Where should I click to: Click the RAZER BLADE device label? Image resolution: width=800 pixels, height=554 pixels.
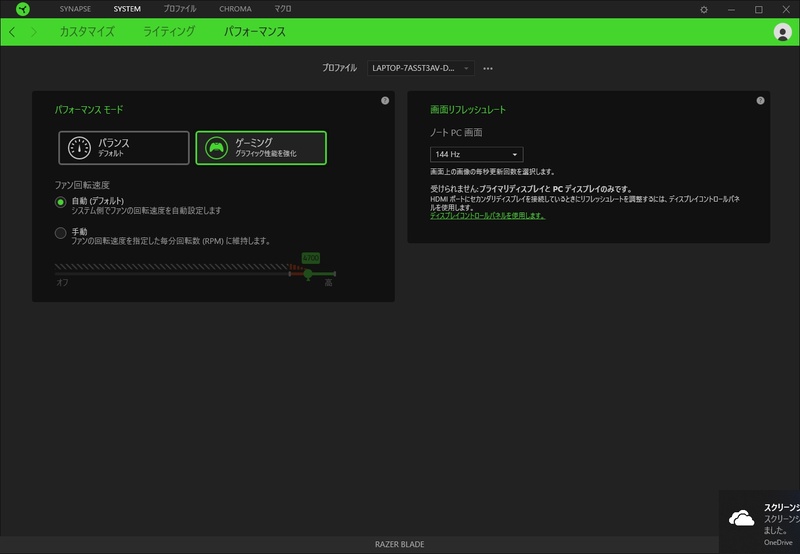tap(399, 544)
